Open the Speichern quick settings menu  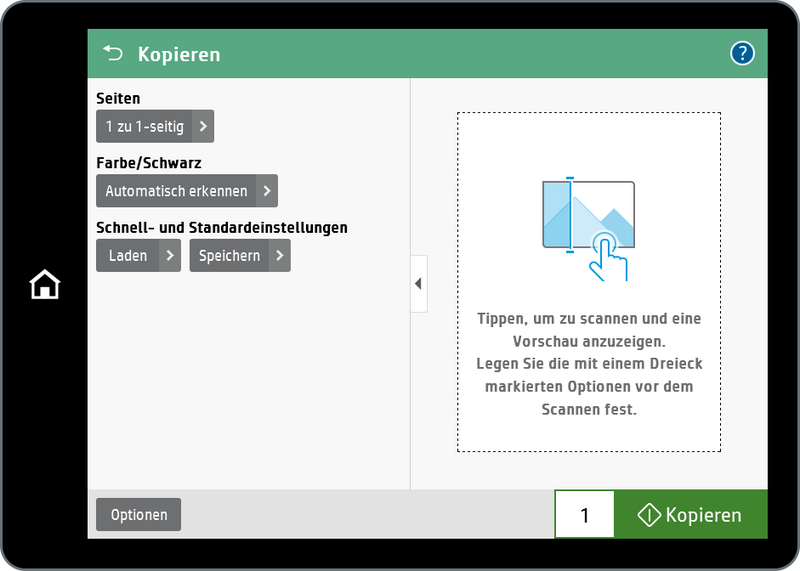point(240,255)
